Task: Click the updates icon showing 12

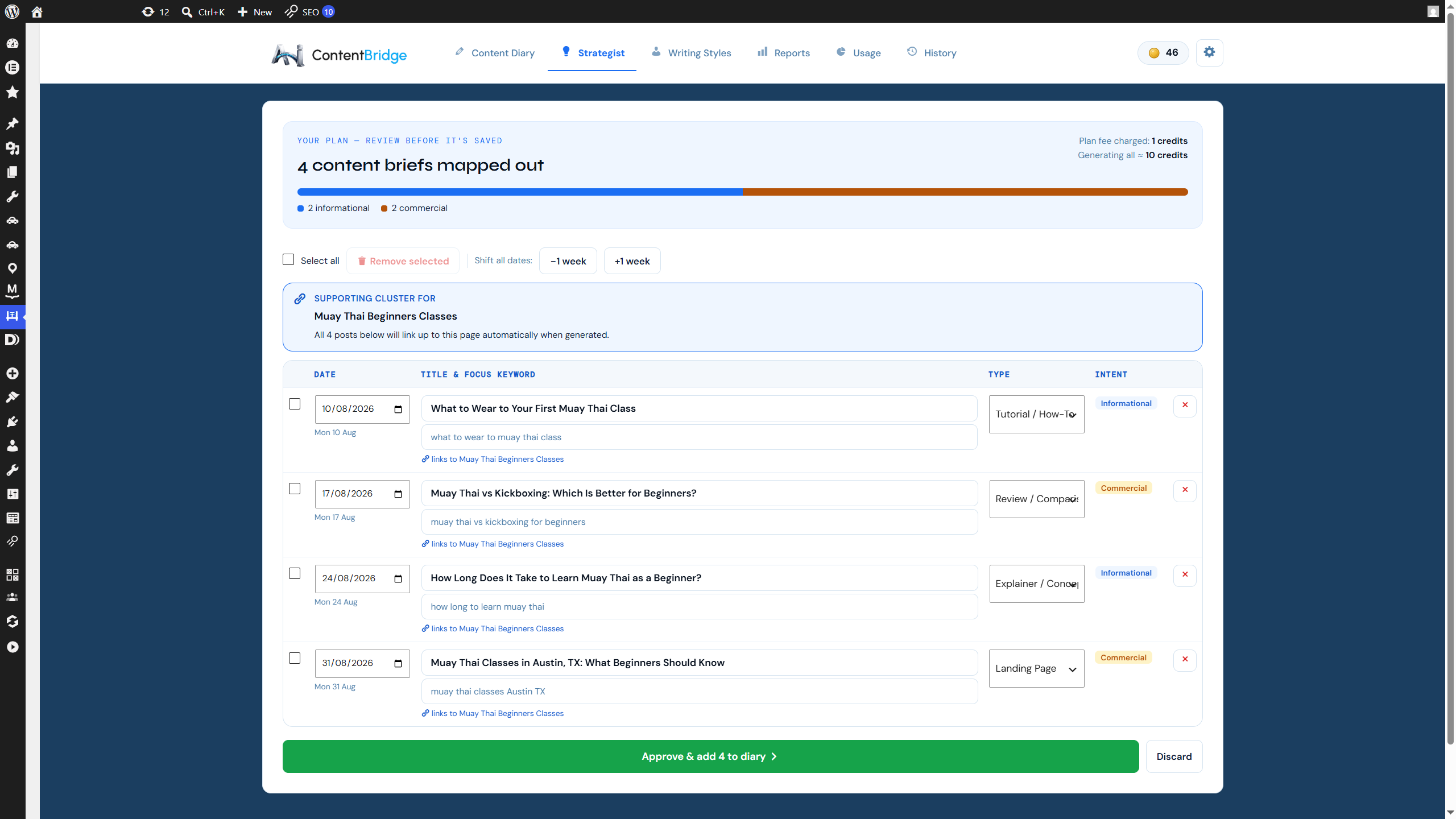Action: tap(155, 11)
